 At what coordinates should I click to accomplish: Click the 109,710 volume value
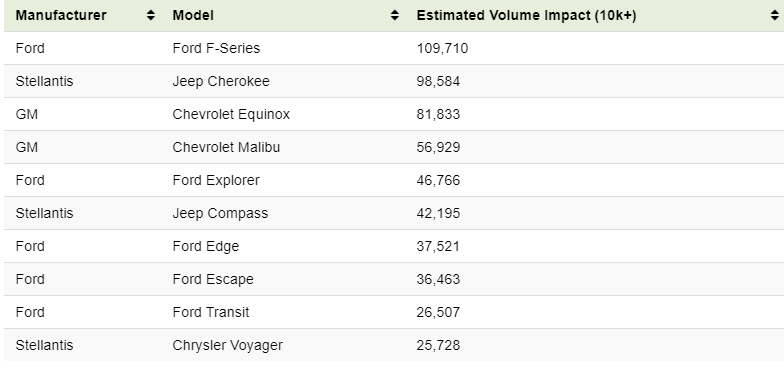click(442, 48)
